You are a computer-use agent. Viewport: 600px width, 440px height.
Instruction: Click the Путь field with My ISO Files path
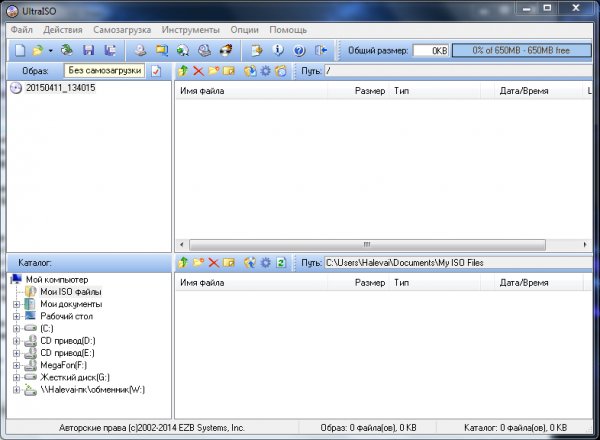[458, 263]
